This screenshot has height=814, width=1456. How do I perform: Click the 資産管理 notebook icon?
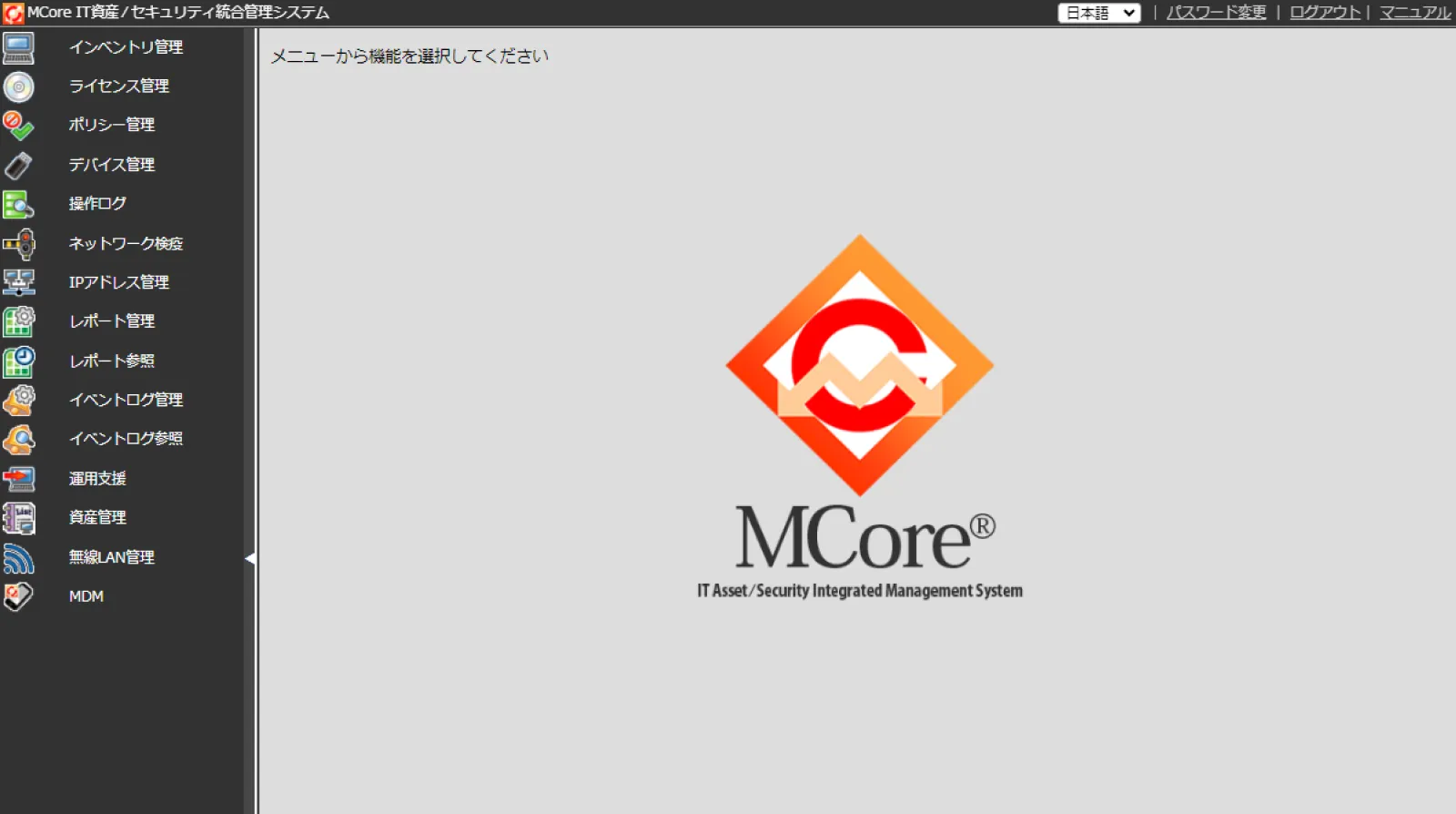(x=18, y=518)
